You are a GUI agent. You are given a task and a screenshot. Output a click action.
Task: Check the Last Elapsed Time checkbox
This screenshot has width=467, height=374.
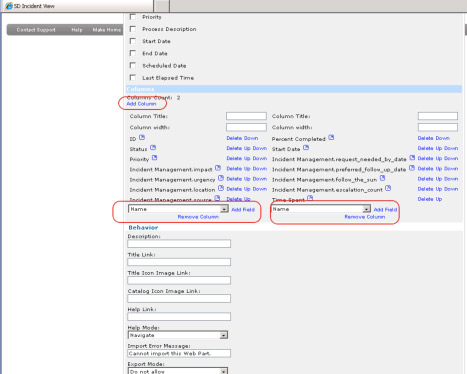[133, 77]
